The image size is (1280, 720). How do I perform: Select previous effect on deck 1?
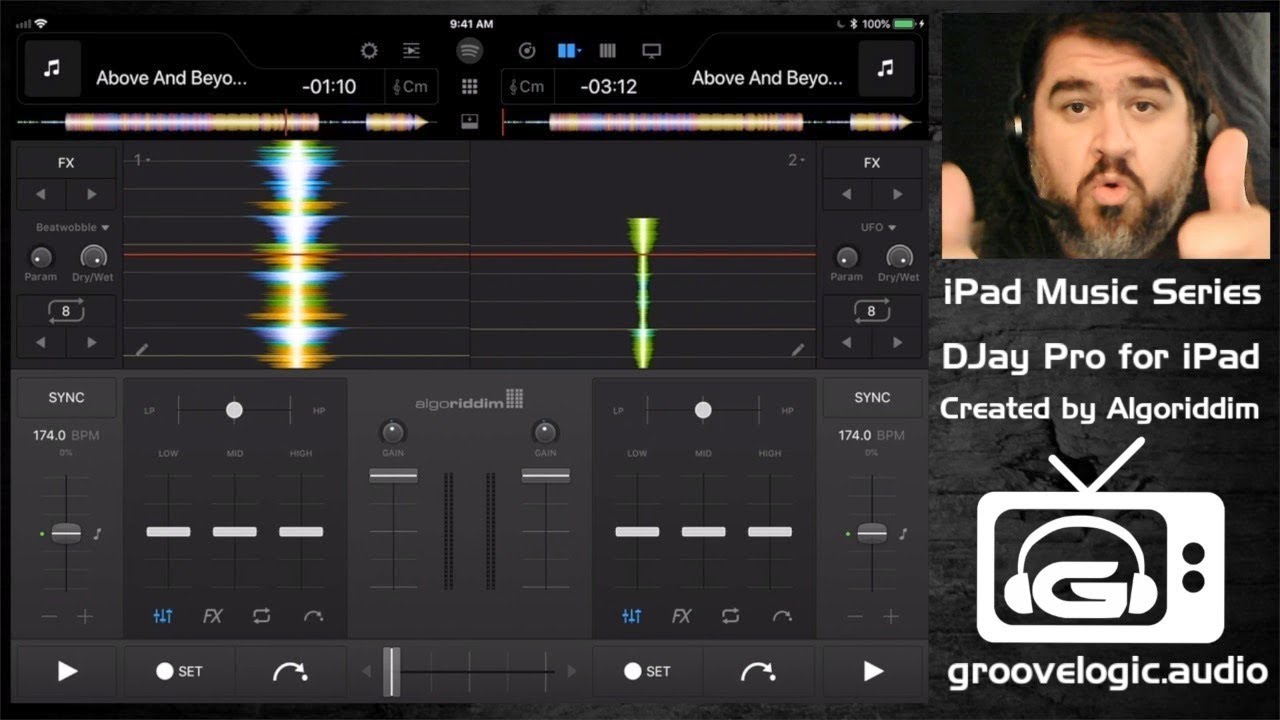tap(41, 195)
